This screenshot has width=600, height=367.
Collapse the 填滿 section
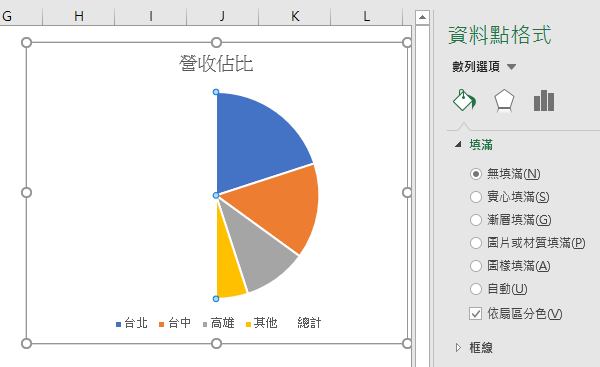(x=458, y=144)
